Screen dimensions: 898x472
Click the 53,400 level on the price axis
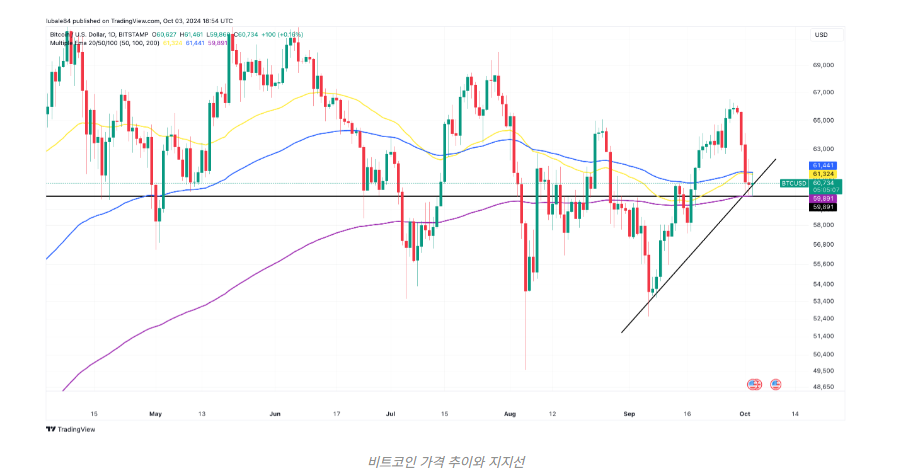pyautogui.click(x=824, y=300)
